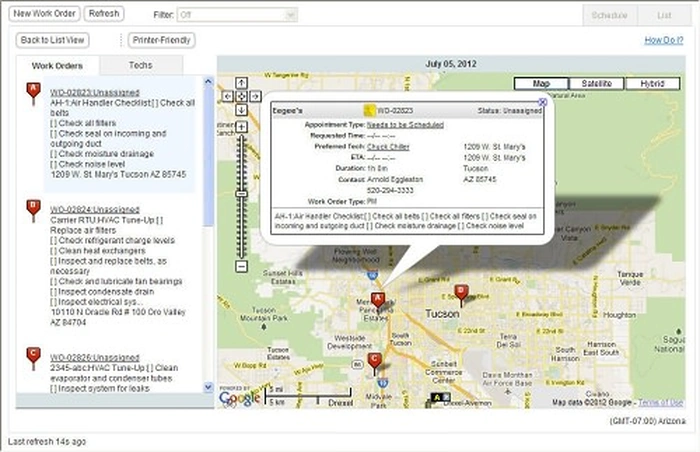
Task: Click Needs to be Scheduled appointment link
Action: (x=405, y=125)
